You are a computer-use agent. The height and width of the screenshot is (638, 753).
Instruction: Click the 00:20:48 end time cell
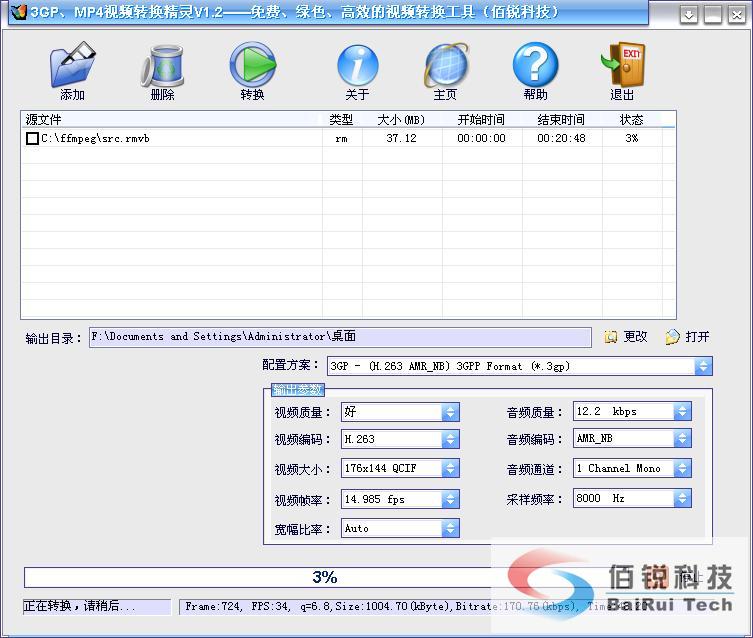(561, 138)
